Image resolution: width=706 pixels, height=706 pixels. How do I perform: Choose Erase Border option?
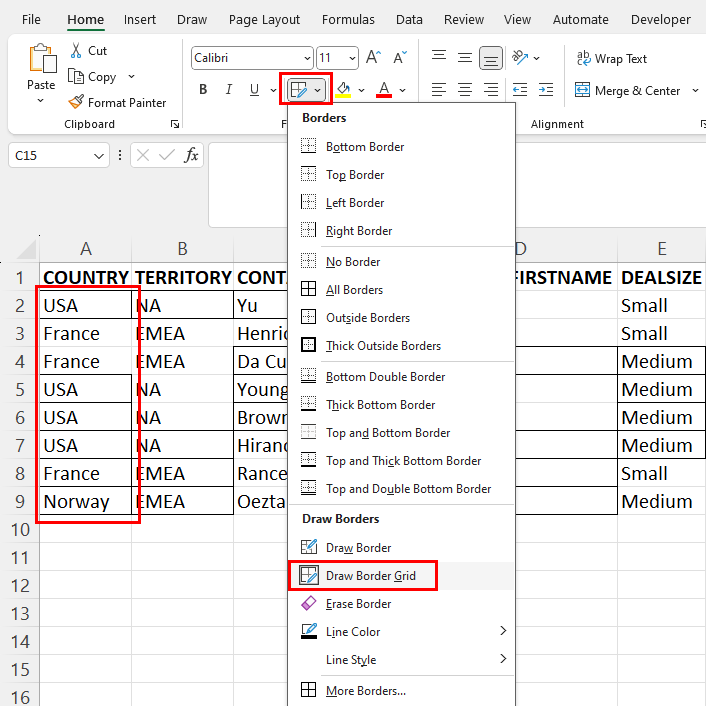[x=401, y=603]
